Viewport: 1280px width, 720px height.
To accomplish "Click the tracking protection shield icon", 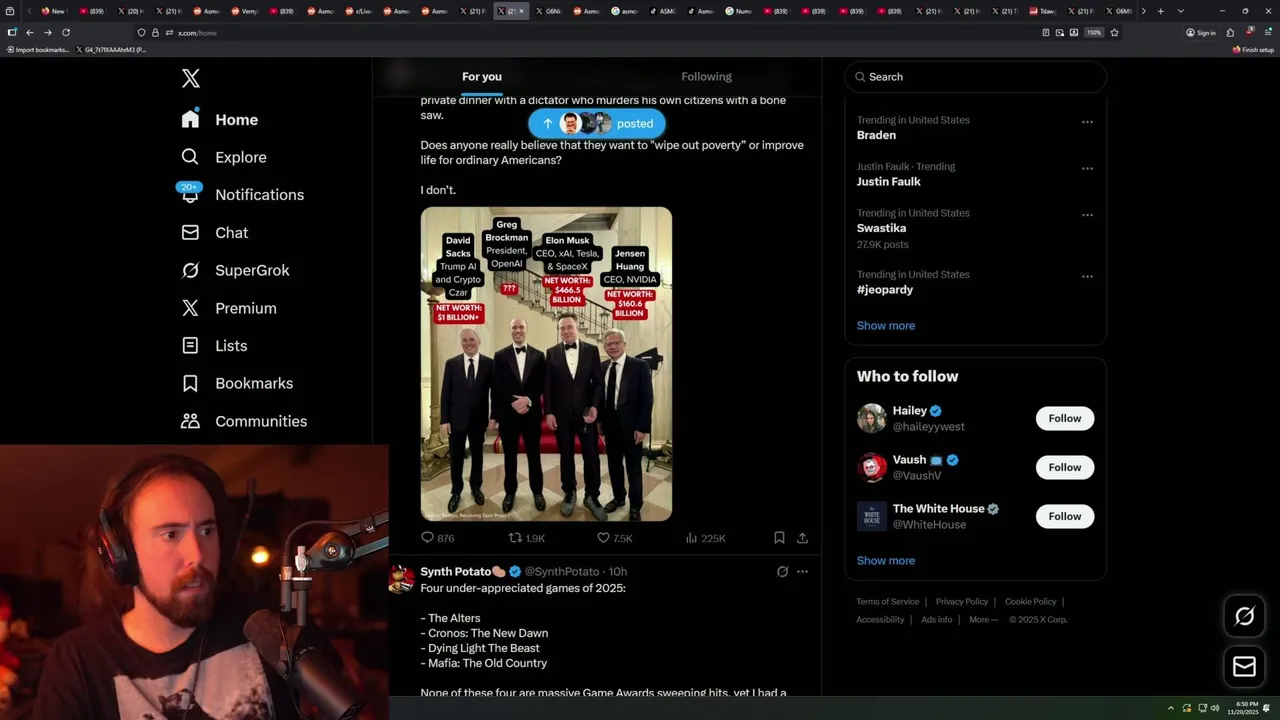I will tap(141, 33).
